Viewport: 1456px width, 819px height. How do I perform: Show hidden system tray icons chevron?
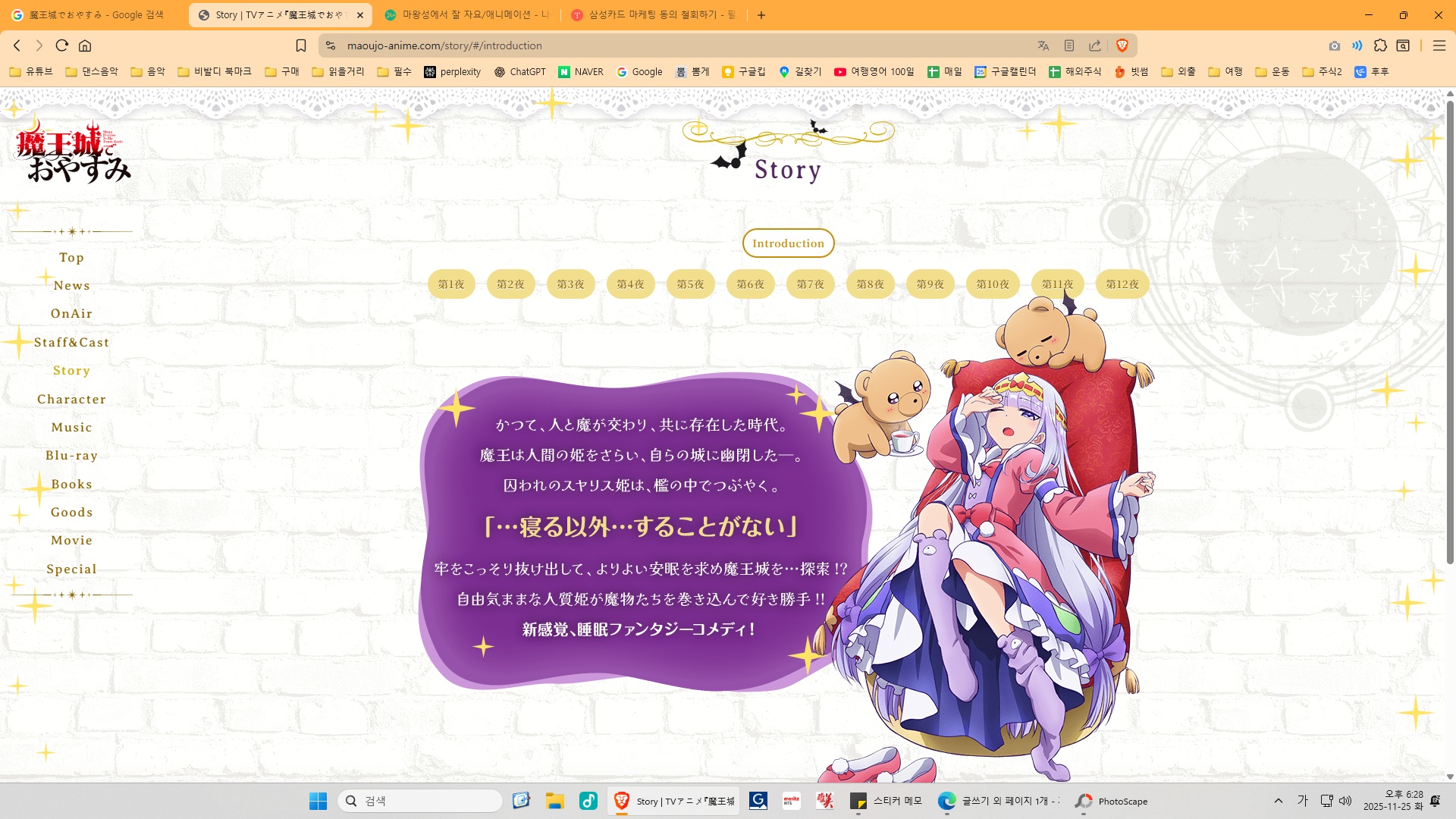[x=1279, y=801]
